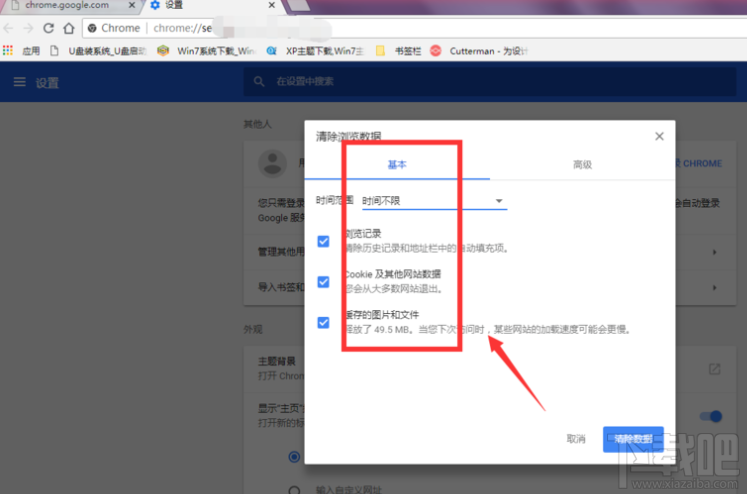Click the blue 清除数据 button
747x494 pixels.
click(x=633, y=439)
